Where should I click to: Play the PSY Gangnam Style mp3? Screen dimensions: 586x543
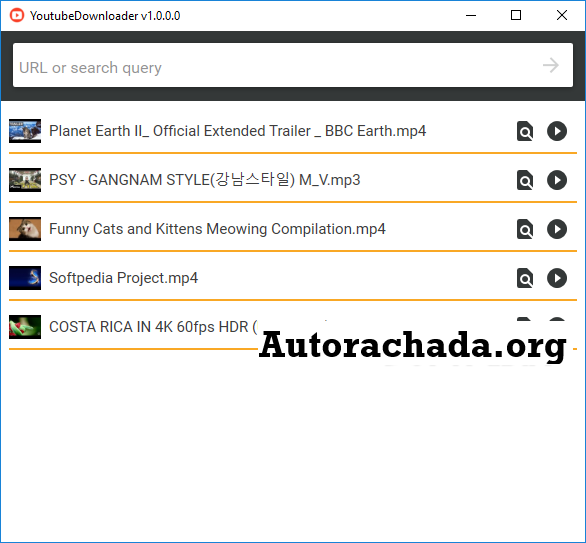(557, 180)
